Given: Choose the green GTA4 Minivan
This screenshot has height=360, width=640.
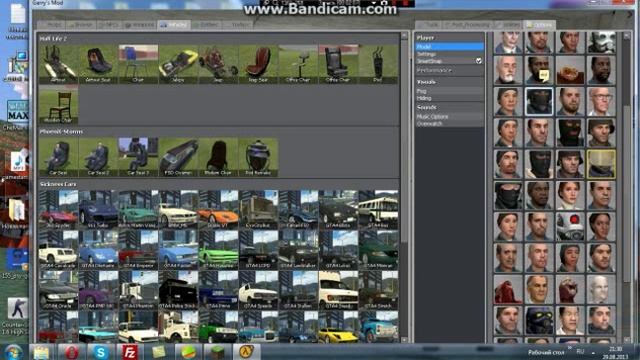Looking at the screenshot, I should (378, 249).
